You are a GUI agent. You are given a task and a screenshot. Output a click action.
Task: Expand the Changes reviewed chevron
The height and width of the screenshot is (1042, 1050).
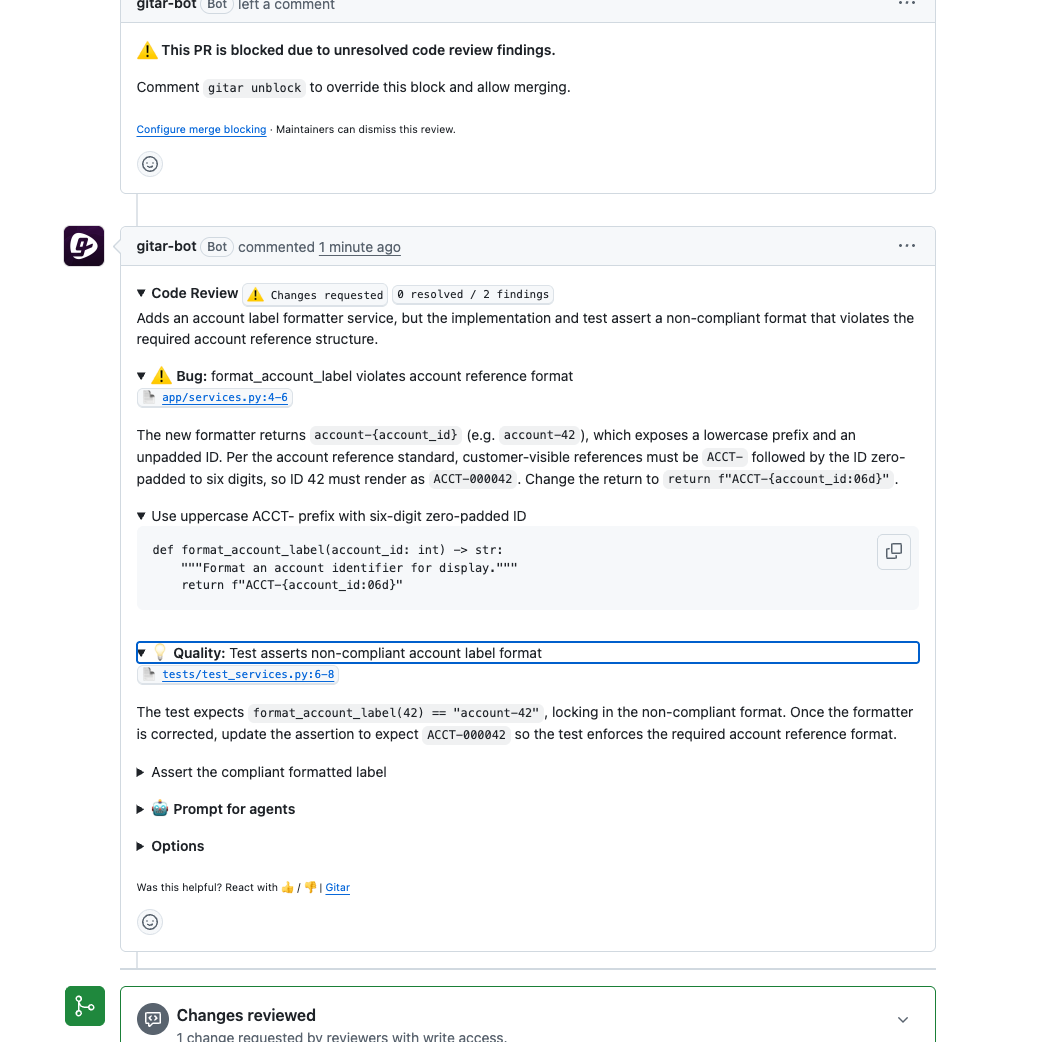click(x=903, y=1019)
